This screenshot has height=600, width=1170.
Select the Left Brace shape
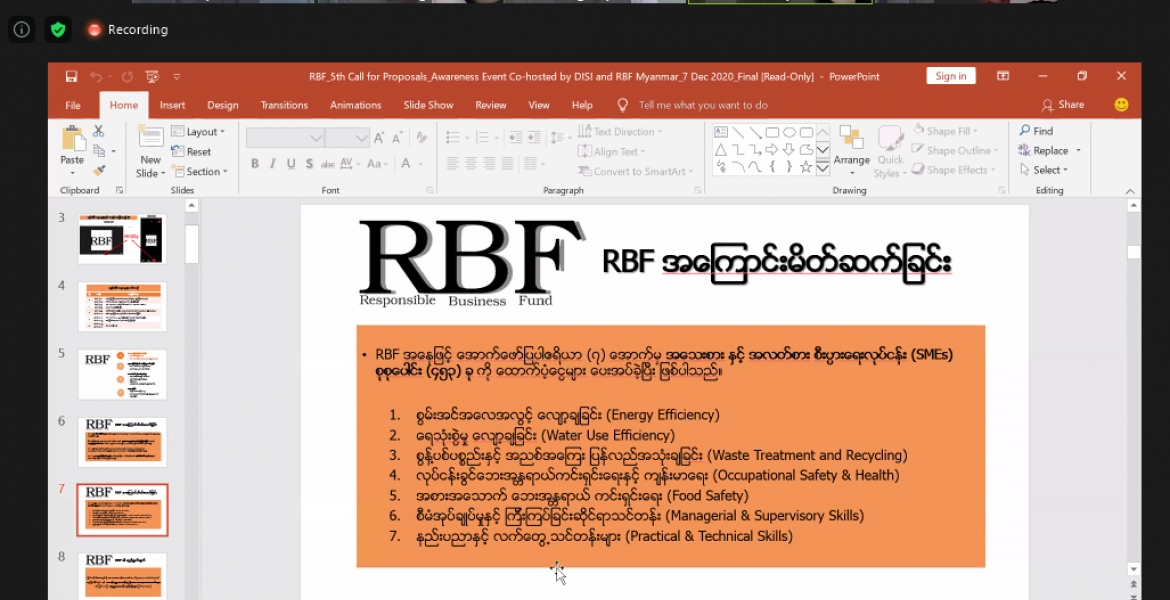coord(772,168)
